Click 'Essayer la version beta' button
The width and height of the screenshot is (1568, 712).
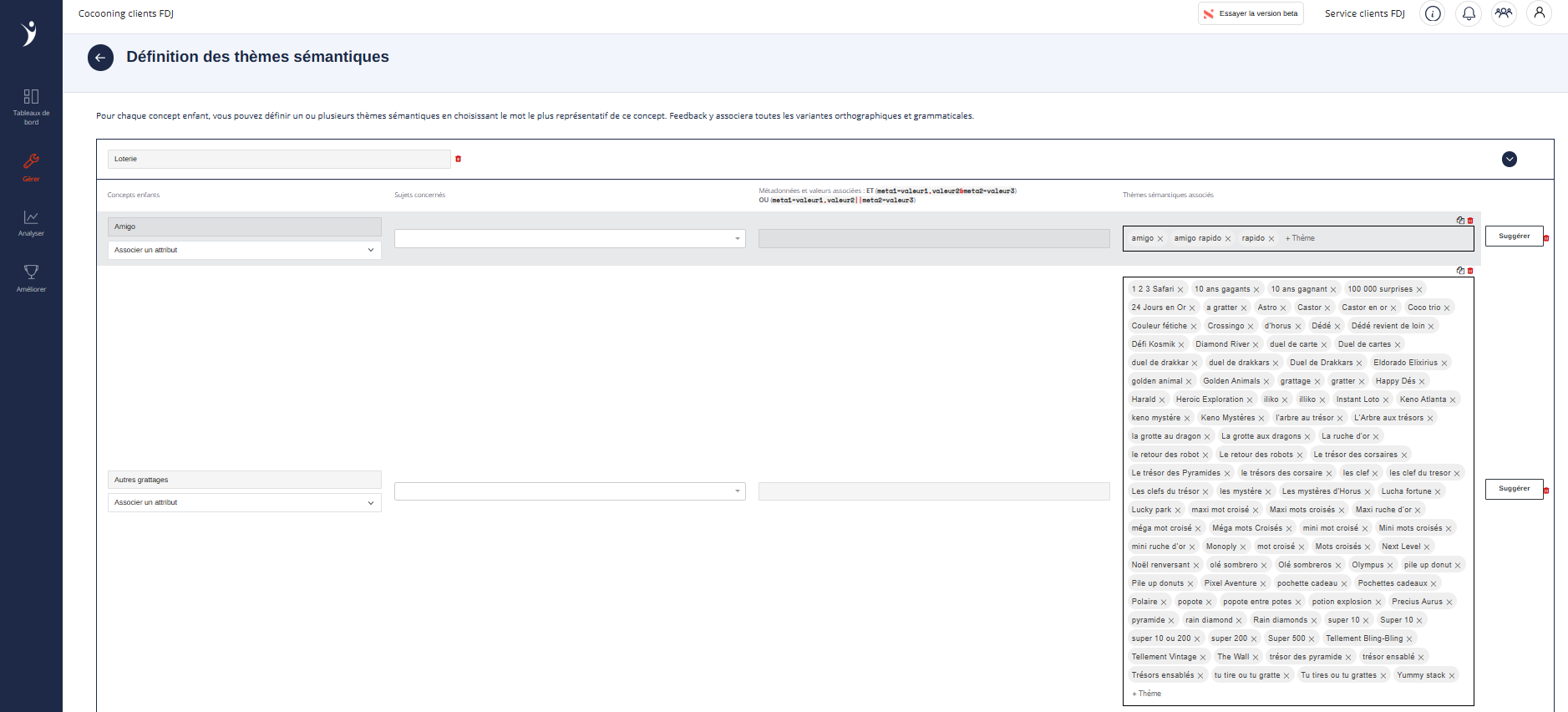(x=1251, y=13)
